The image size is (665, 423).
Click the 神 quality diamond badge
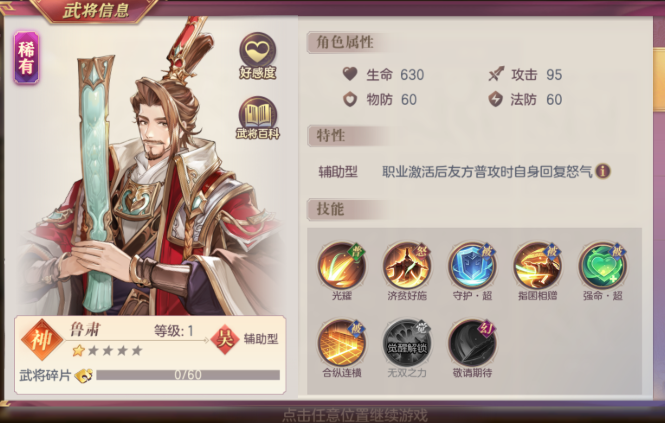point(42,340)
